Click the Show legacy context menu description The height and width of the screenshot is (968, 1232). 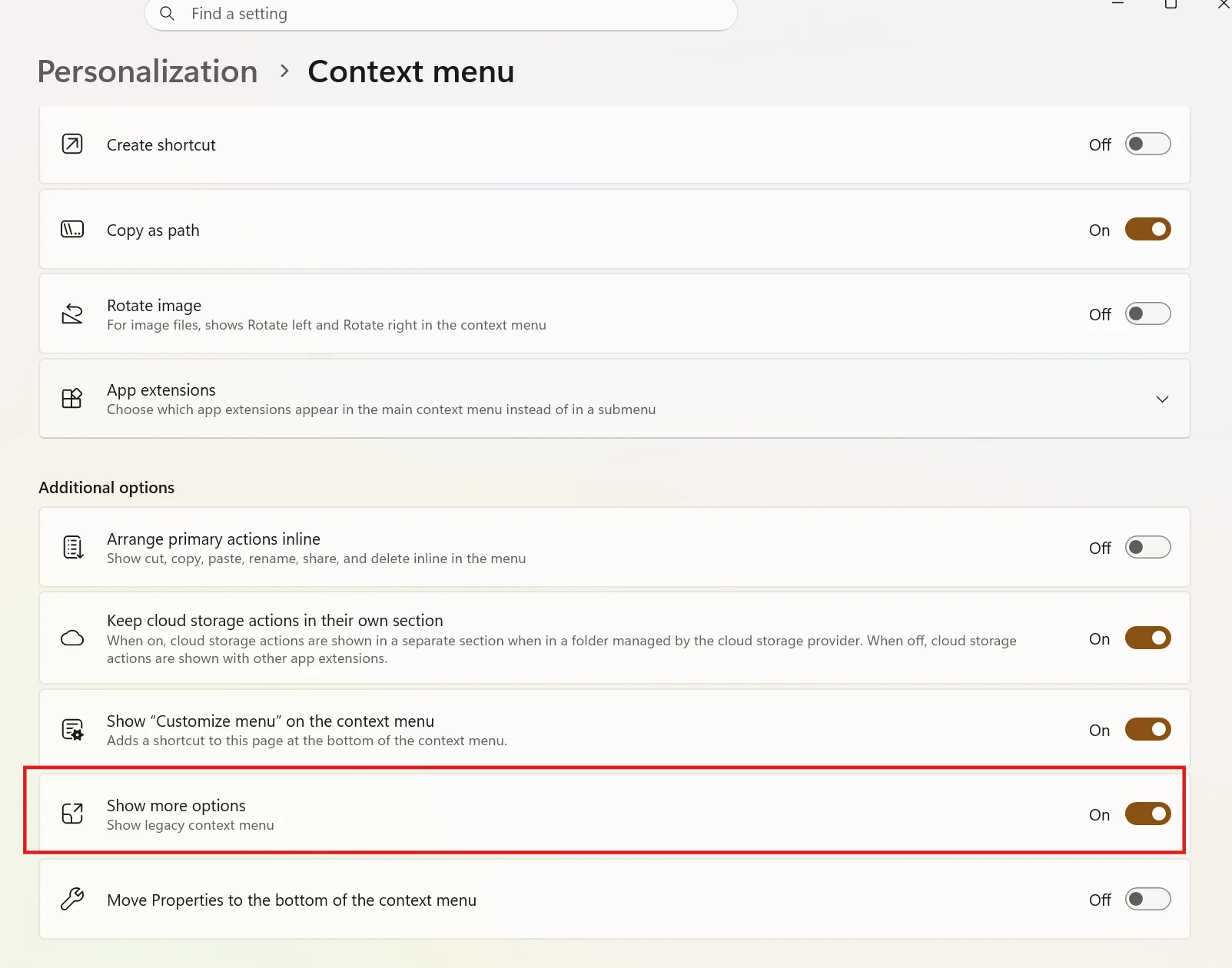click(191, 825)
